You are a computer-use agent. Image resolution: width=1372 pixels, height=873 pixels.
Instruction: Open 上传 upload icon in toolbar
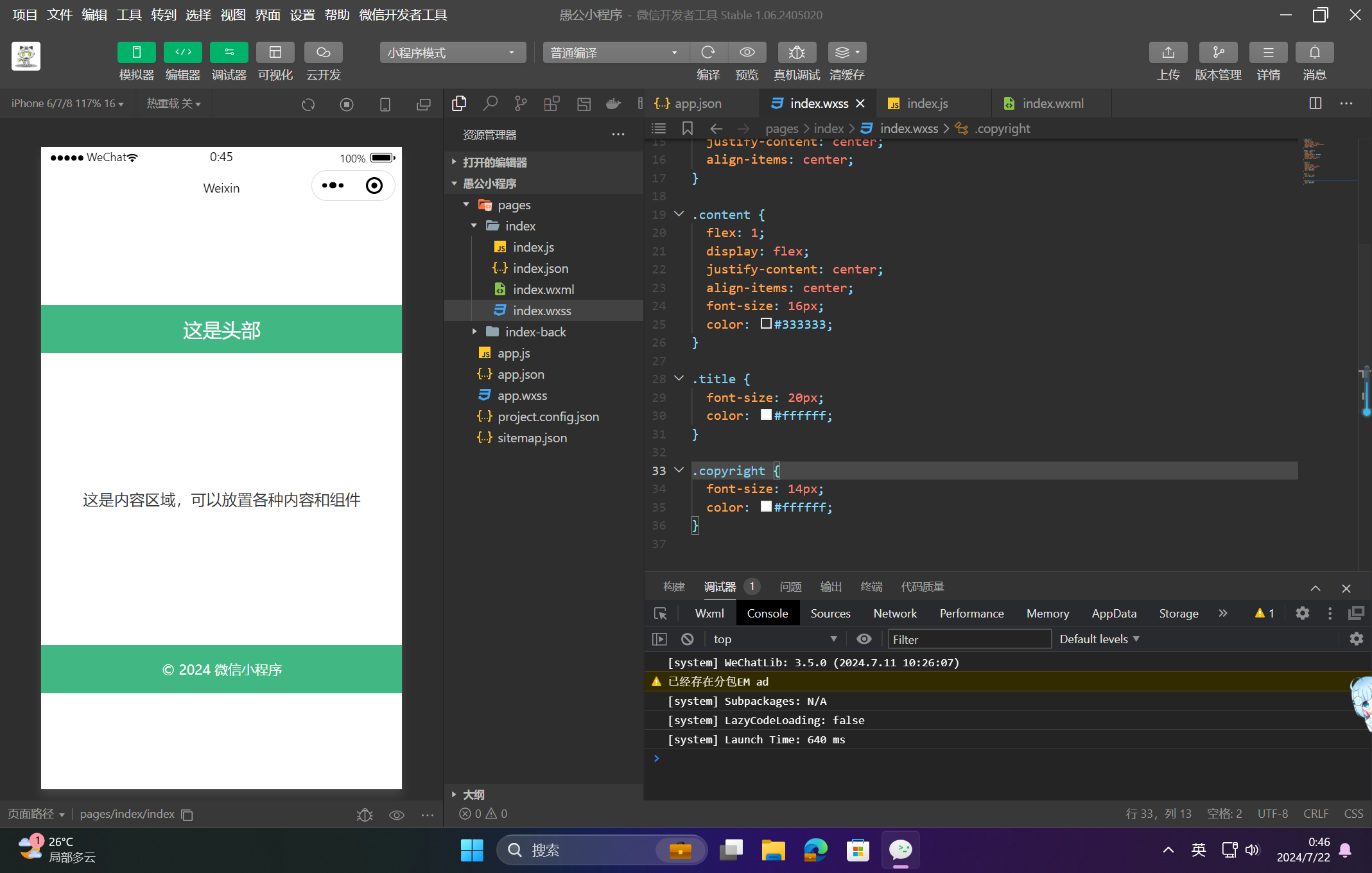(1168, 52)
